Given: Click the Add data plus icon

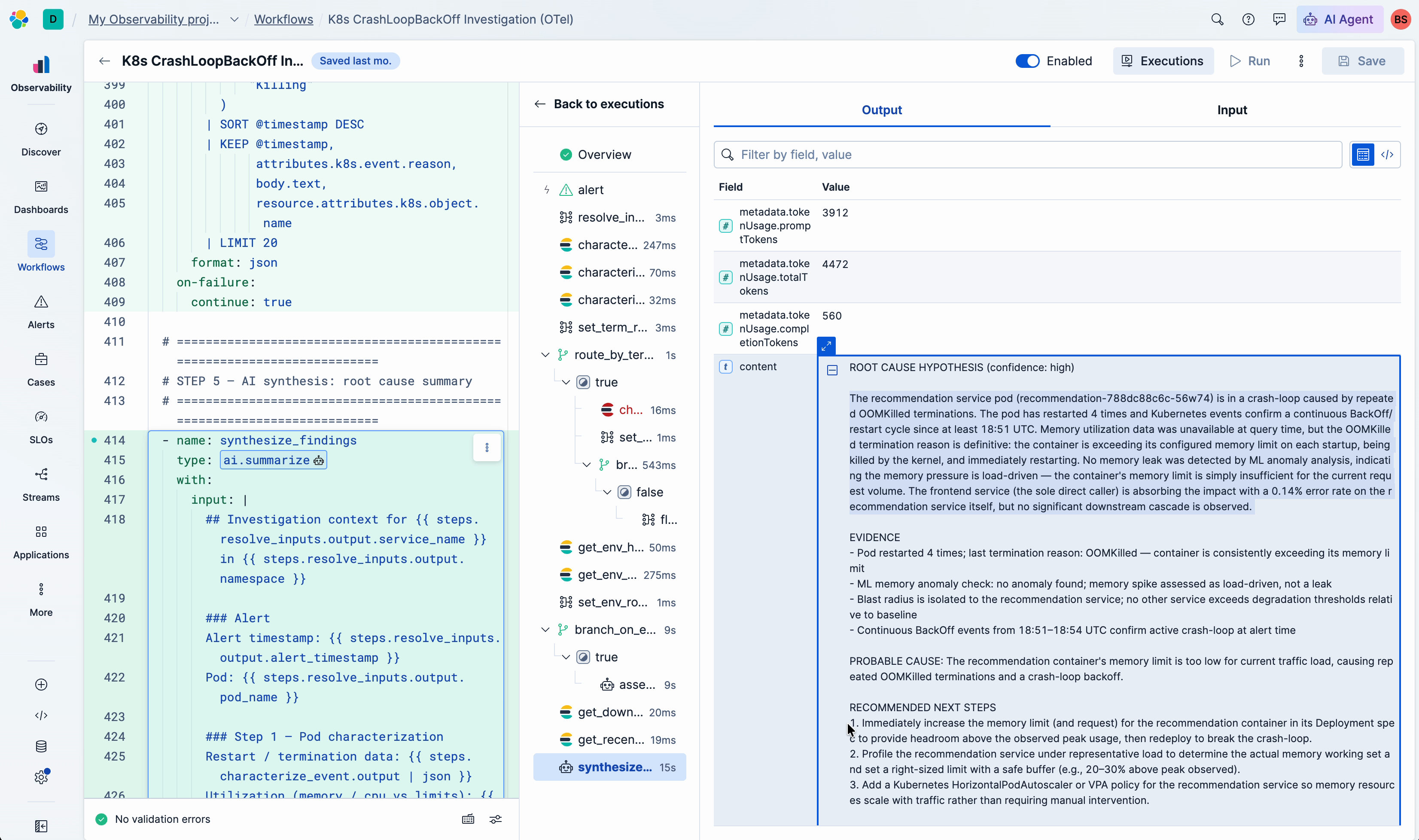Looking at the screenshot, I should click(x=41, y=685).
